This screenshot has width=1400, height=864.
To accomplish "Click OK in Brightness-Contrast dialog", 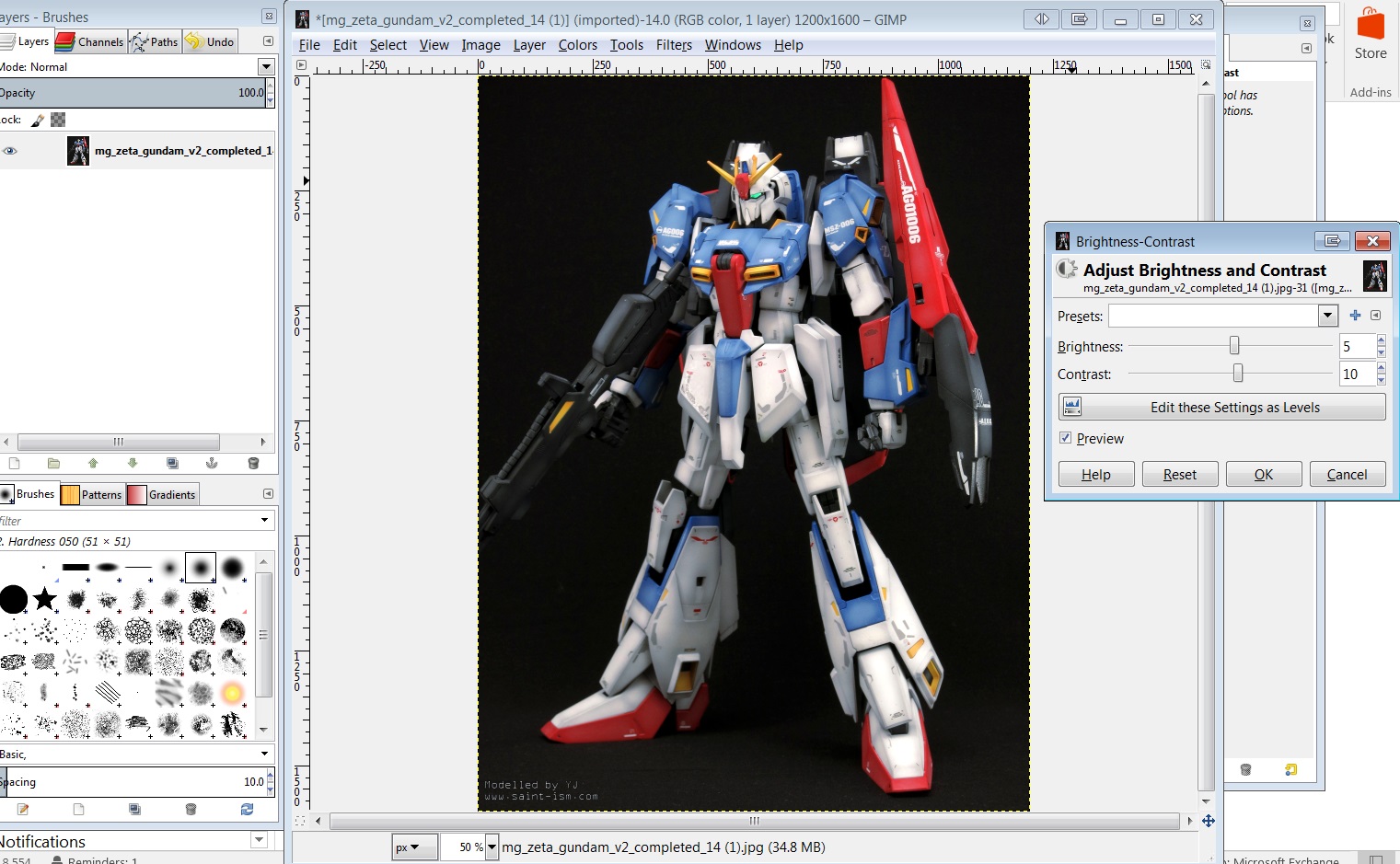I will tap(1264, 474).
